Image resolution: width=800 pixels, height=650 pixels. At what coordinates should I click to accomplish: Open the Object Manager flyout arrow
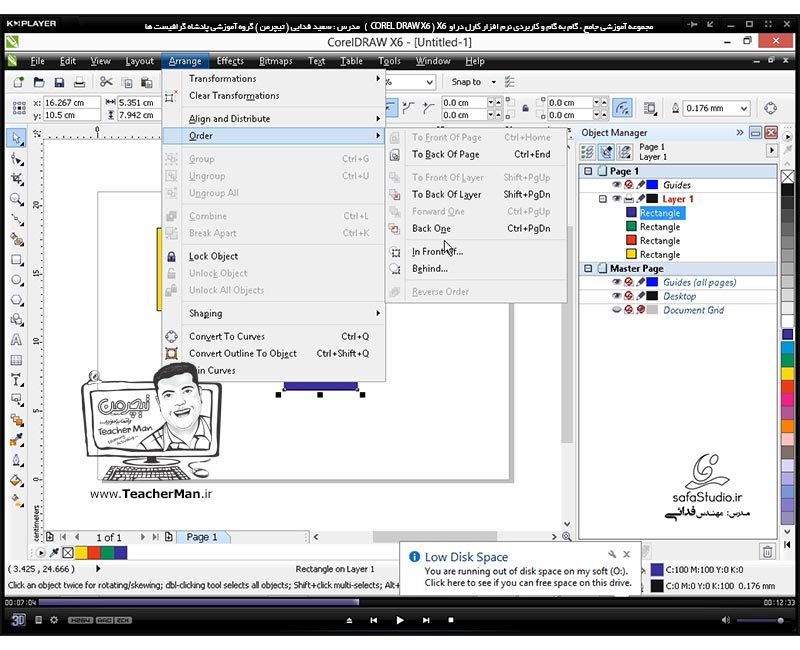[x=771, y=151]
